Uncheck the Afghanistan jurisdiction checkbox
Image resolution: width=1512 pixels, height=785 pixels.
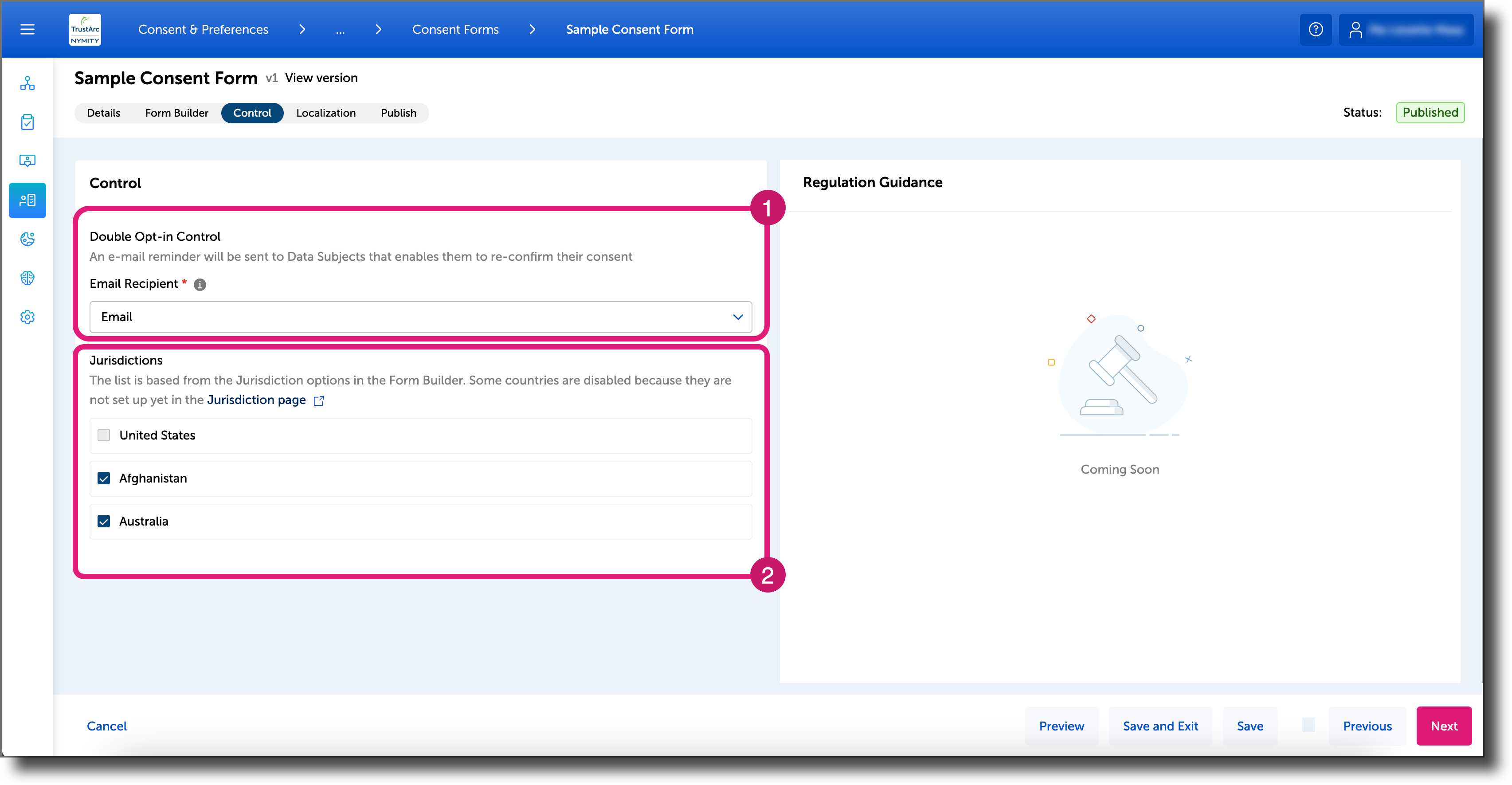click(x=104, y=478)
